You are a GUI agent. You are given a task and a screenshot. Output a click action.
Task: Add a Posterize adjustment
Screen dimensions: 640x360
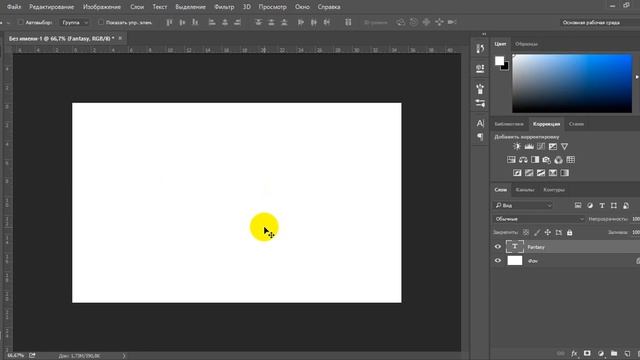[529, 173]
